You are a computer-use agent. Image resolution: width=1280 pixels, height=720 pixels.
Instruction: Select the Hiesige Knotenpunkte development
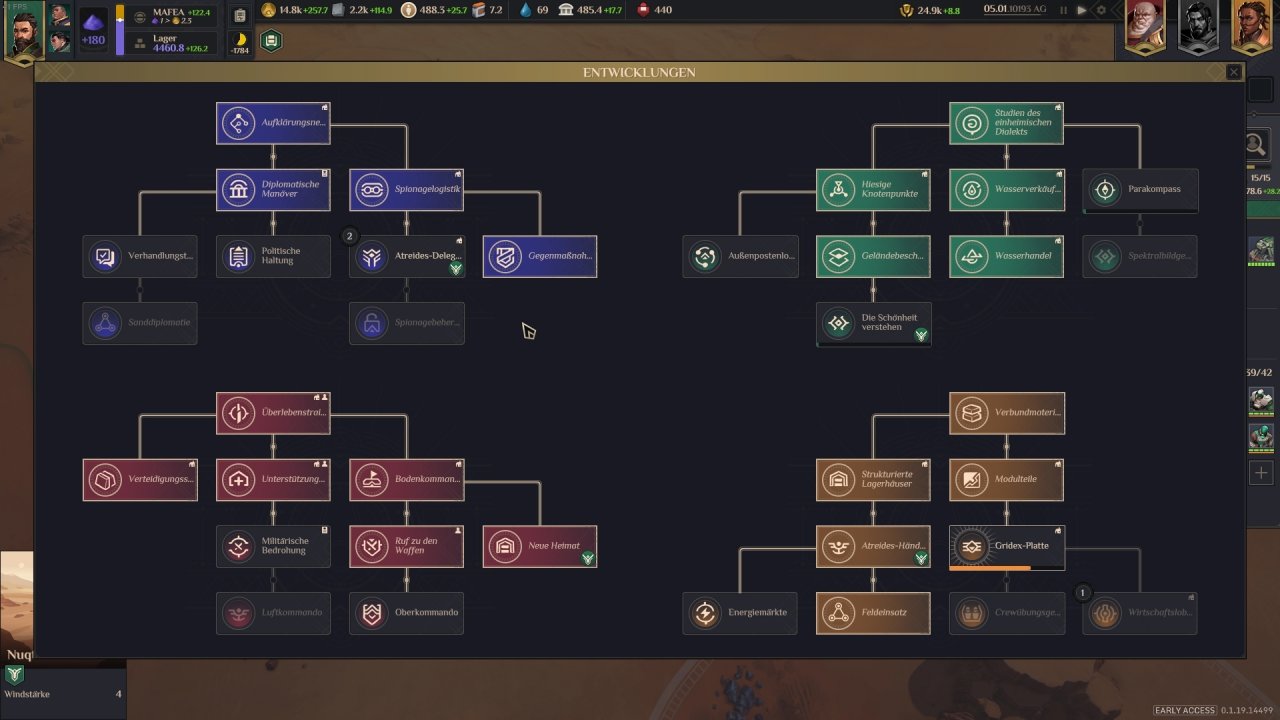coord(873,190)
